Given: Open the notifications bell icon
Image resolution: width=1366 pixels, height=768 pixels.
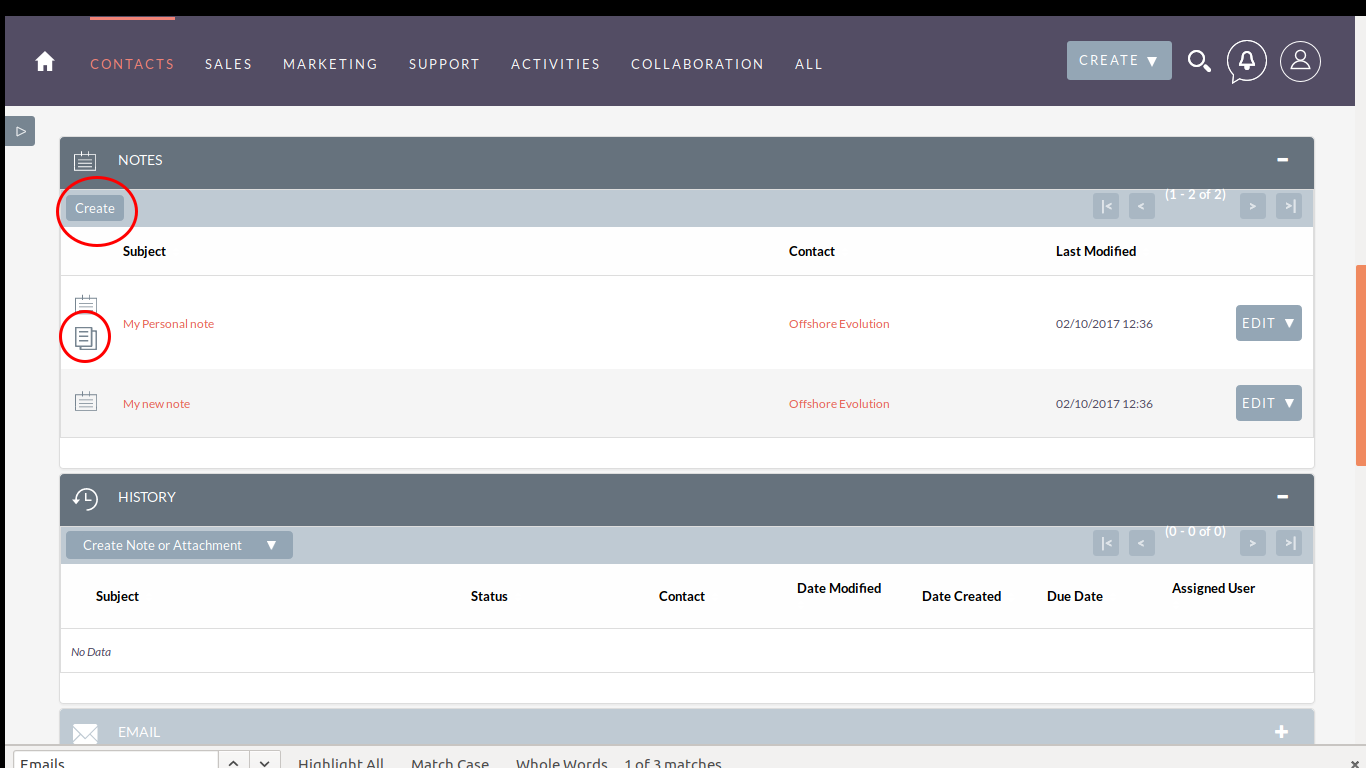Looking at the screenshot, I should pyautogui.click(x=1247, y=61).
